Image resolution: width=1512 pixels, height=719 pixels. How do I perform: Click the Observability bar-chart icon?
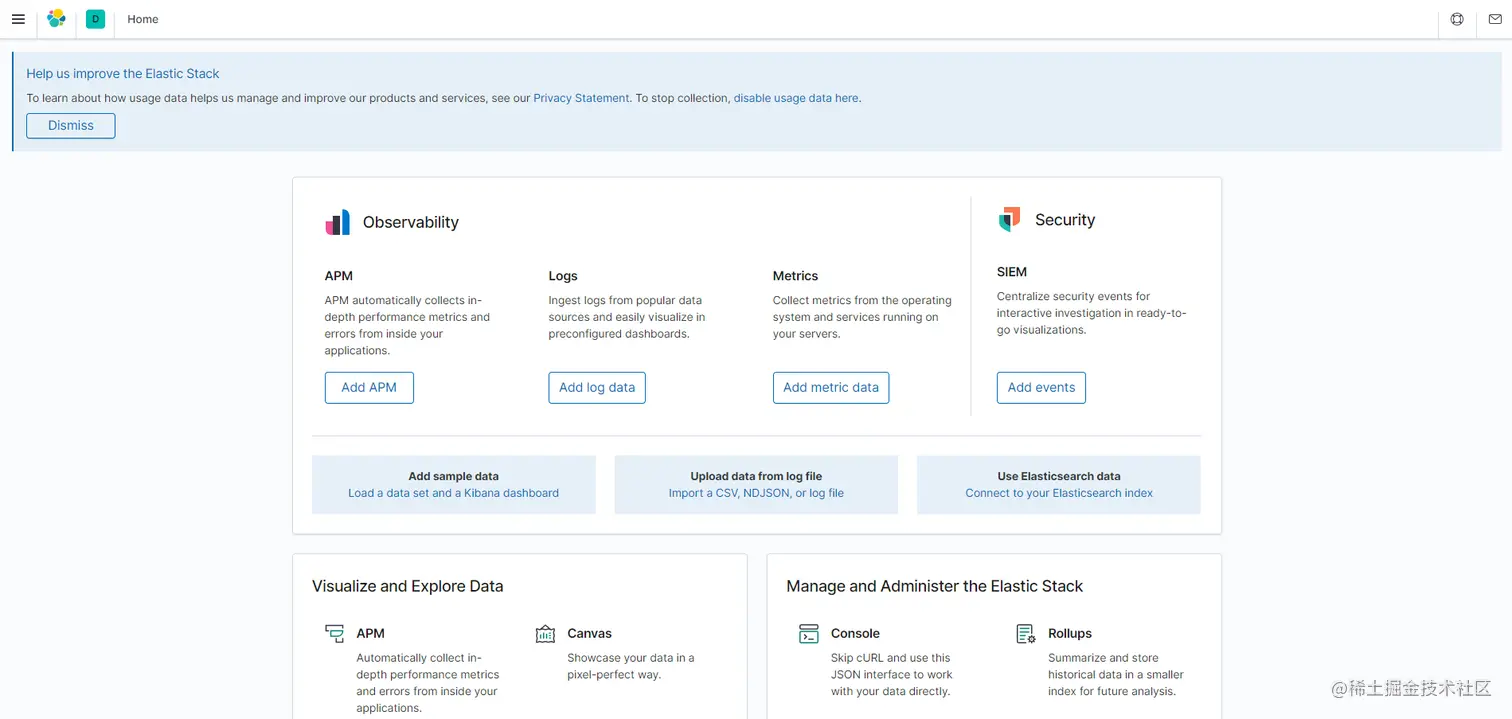coord(338,222)
